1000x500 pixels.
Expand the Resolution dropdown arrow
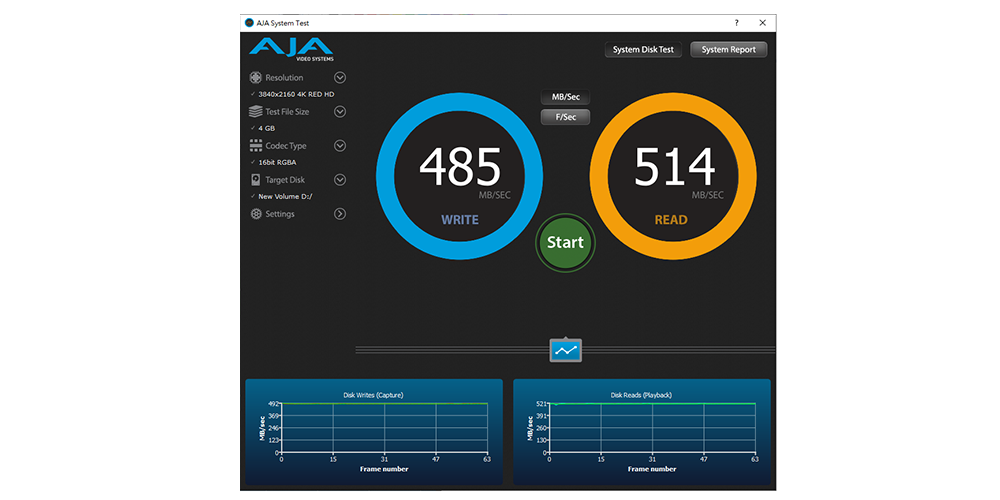(340, 78)
